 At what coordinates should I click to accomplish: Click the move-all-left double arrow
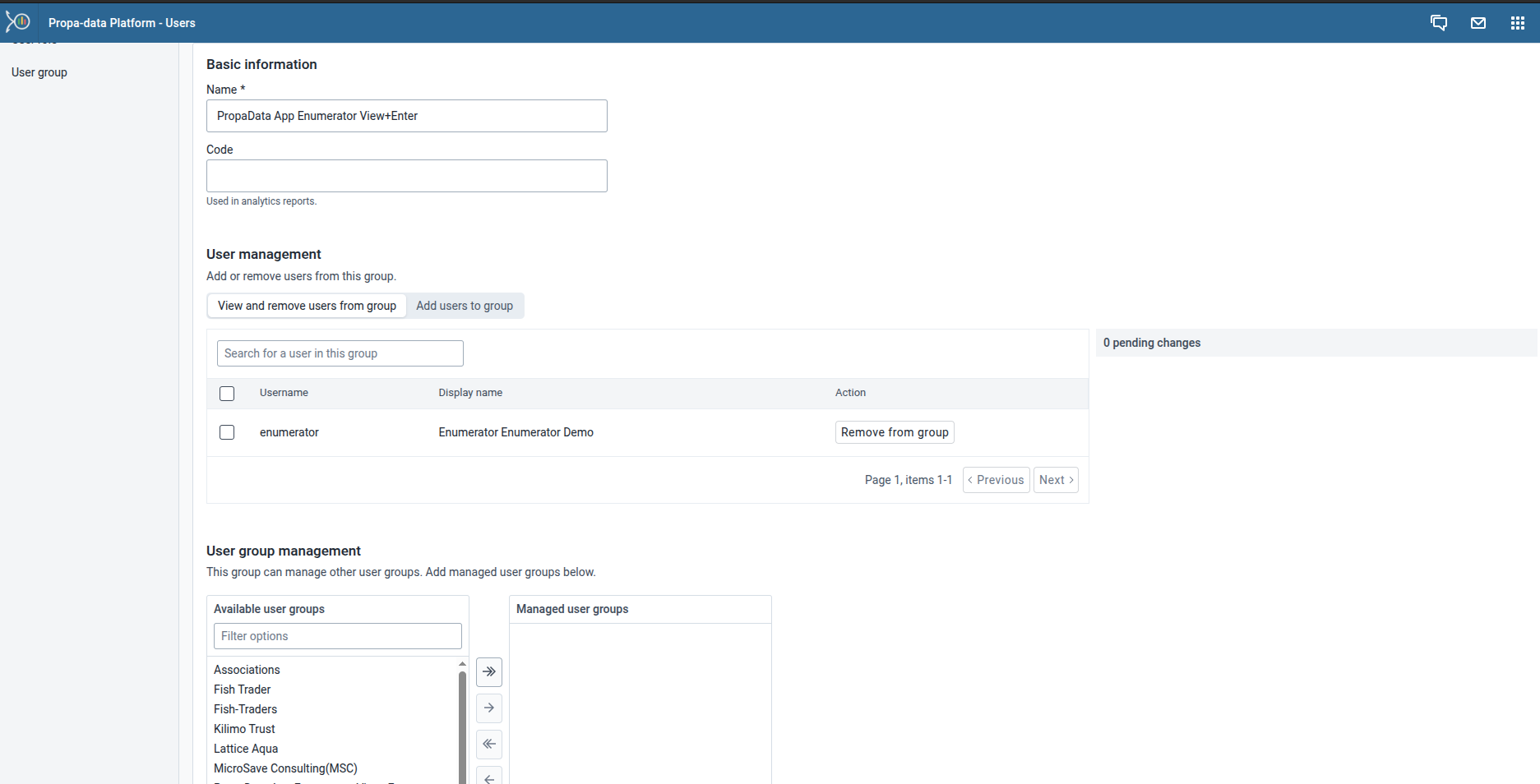tap(488, 745)
